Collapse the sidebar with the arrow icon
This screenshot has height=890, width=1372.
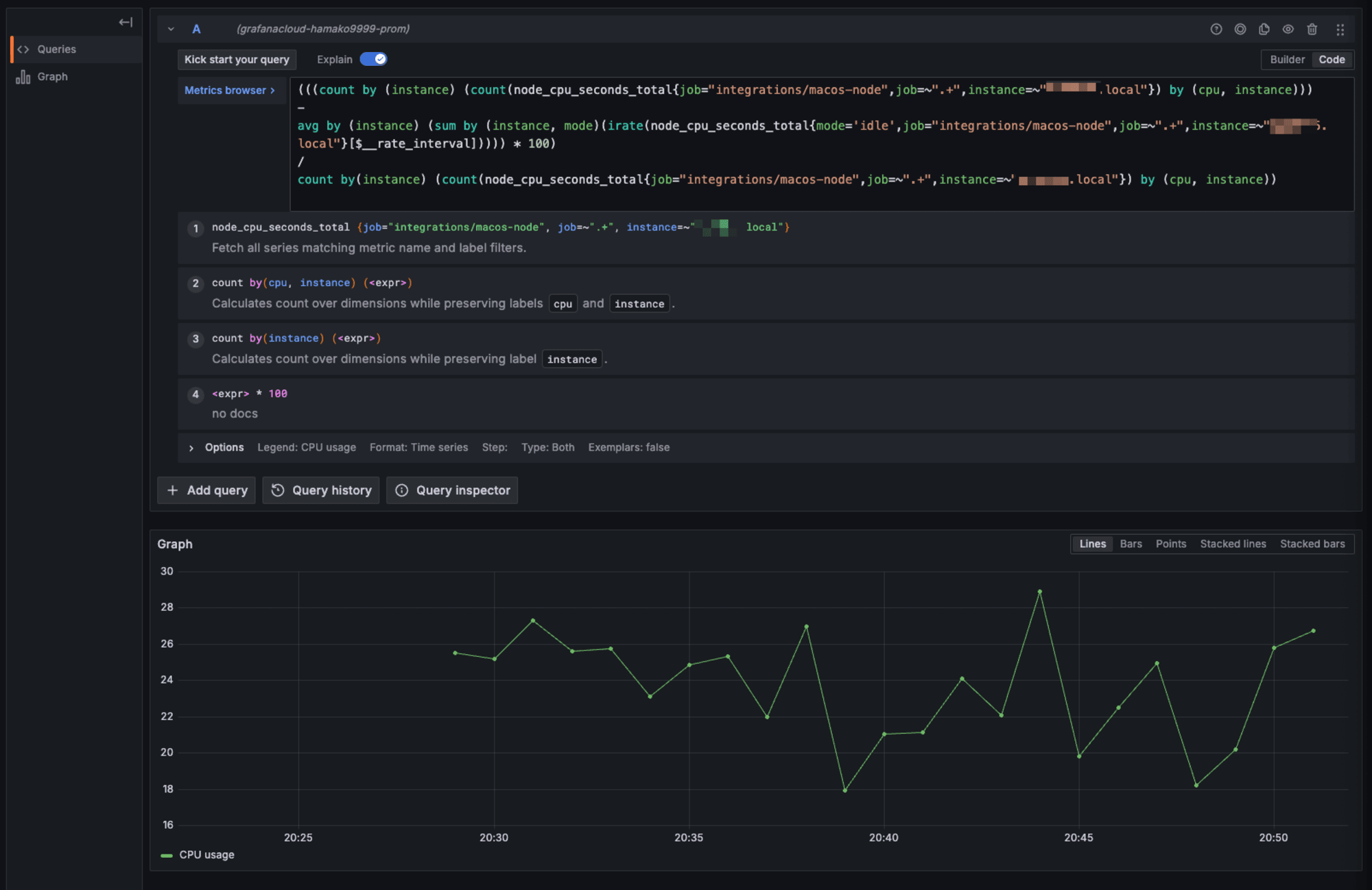tap(126, 22)
